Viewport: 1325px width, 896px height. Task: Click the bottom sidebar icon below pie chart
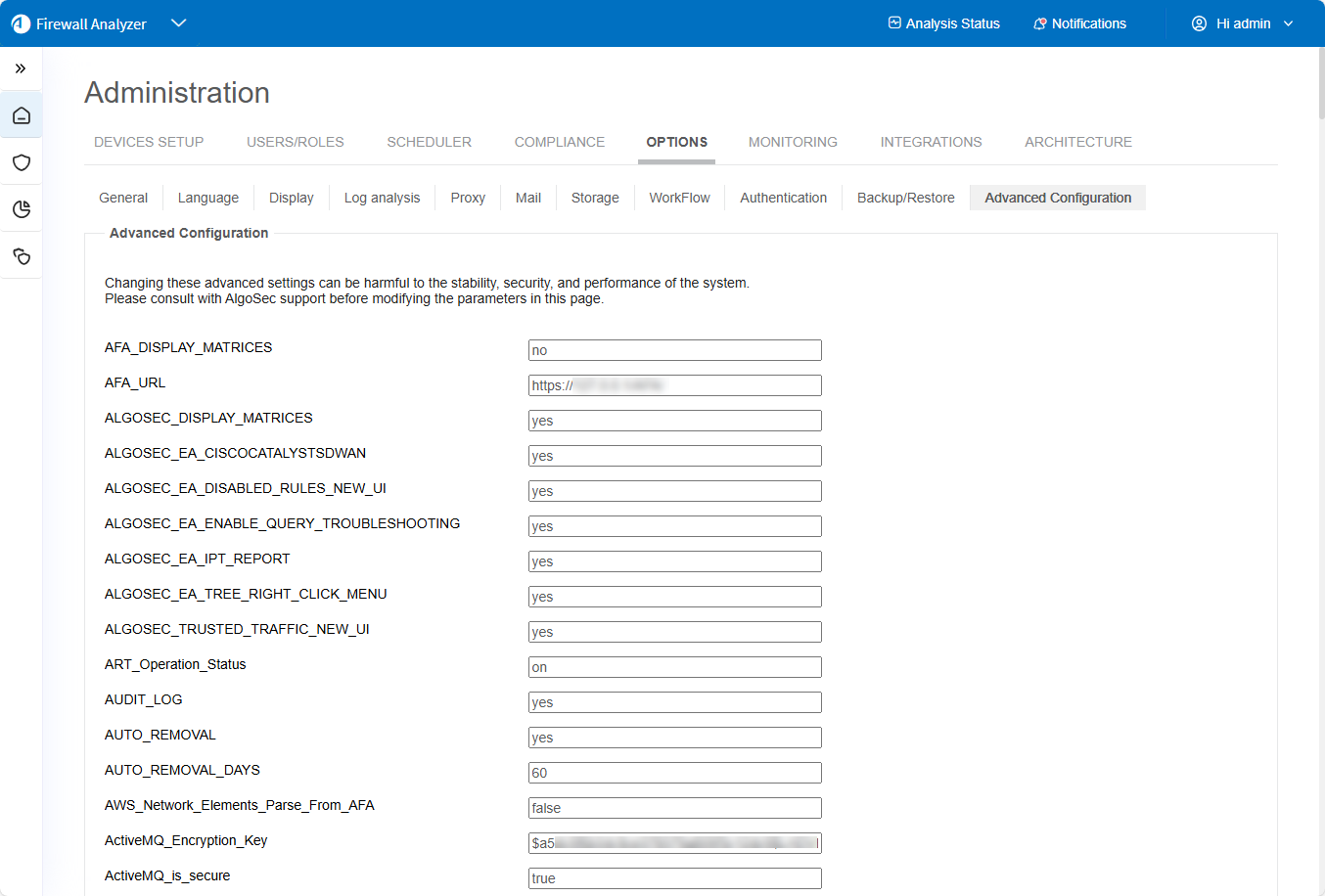coord(22,256)
